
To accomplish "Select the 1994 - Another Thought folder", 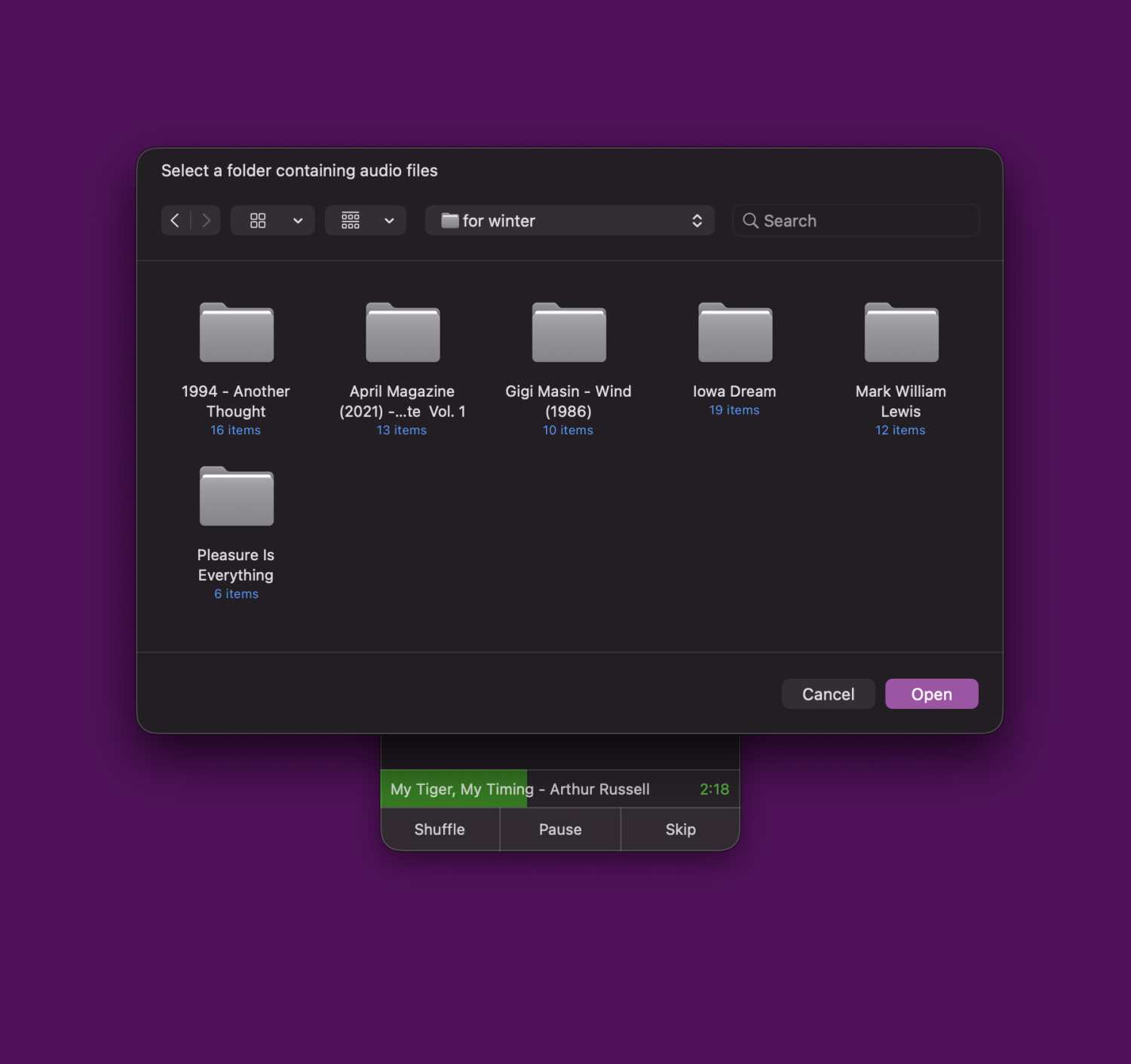I will click(236, 333).
